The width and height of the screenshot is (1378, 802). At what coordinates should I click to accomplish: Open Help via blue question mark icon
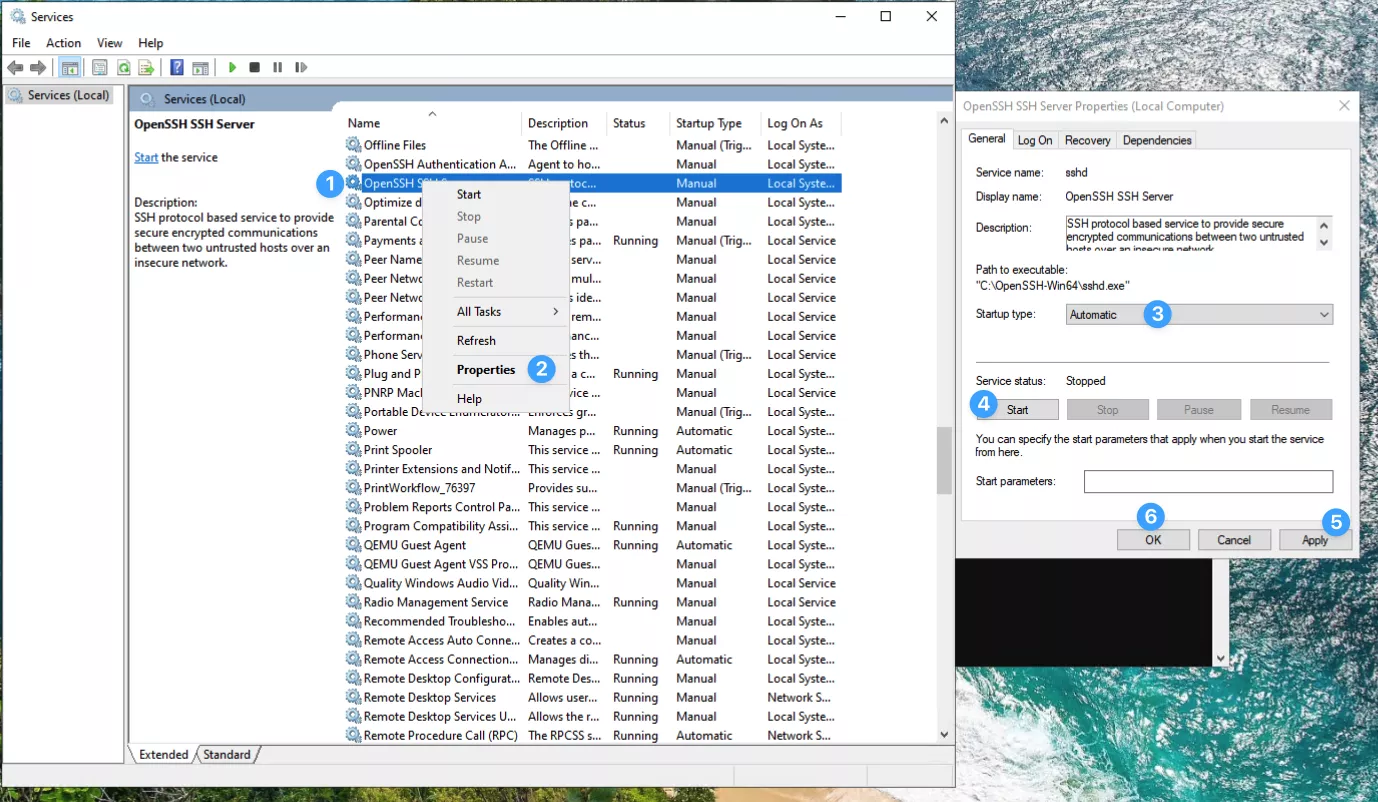pyautogui.click(x=176, y=68)
